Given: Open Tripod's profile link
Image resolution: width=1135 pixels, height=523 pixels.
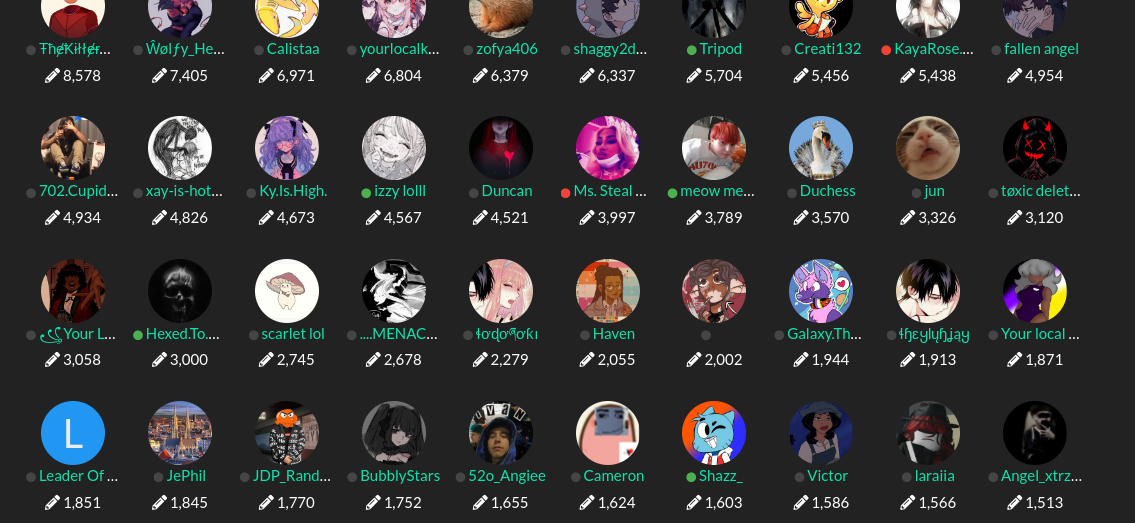Looking at the screenshot, I should pos(720,48).
